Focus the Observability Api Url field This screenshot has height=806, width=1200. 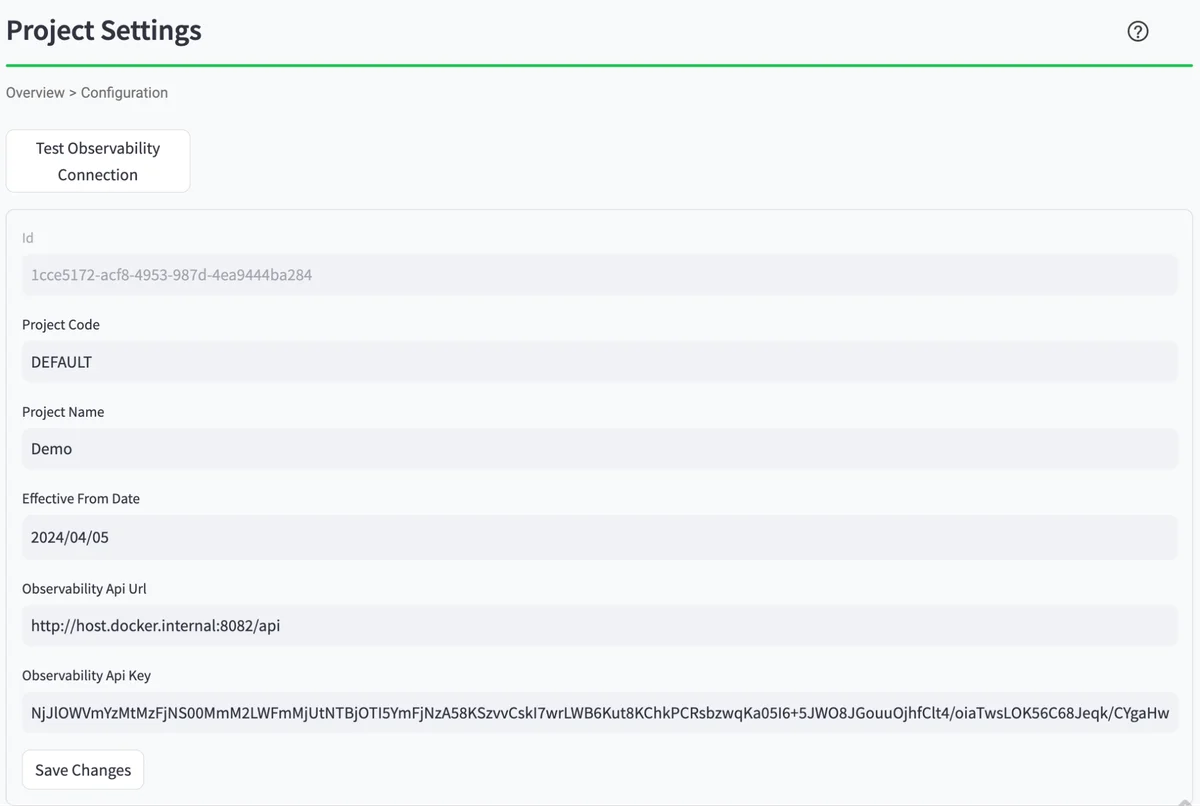click(x=600, y=625)
